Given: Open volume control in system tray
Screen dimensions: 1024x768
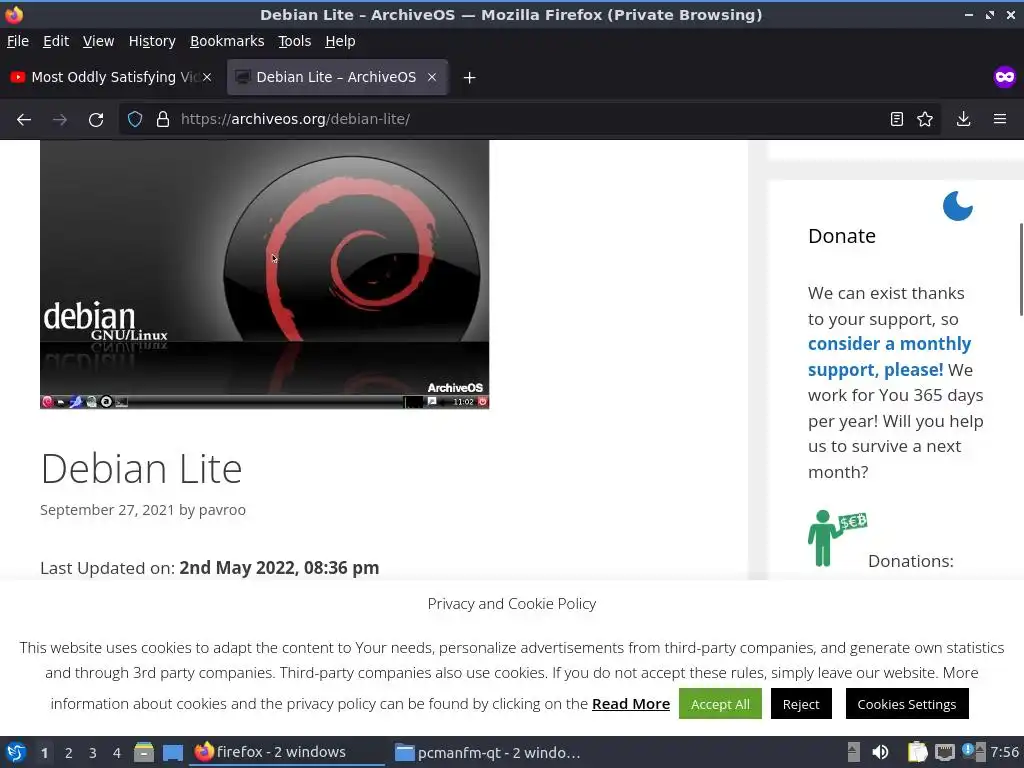Looking at the screenshot, I should click(880, 752).
